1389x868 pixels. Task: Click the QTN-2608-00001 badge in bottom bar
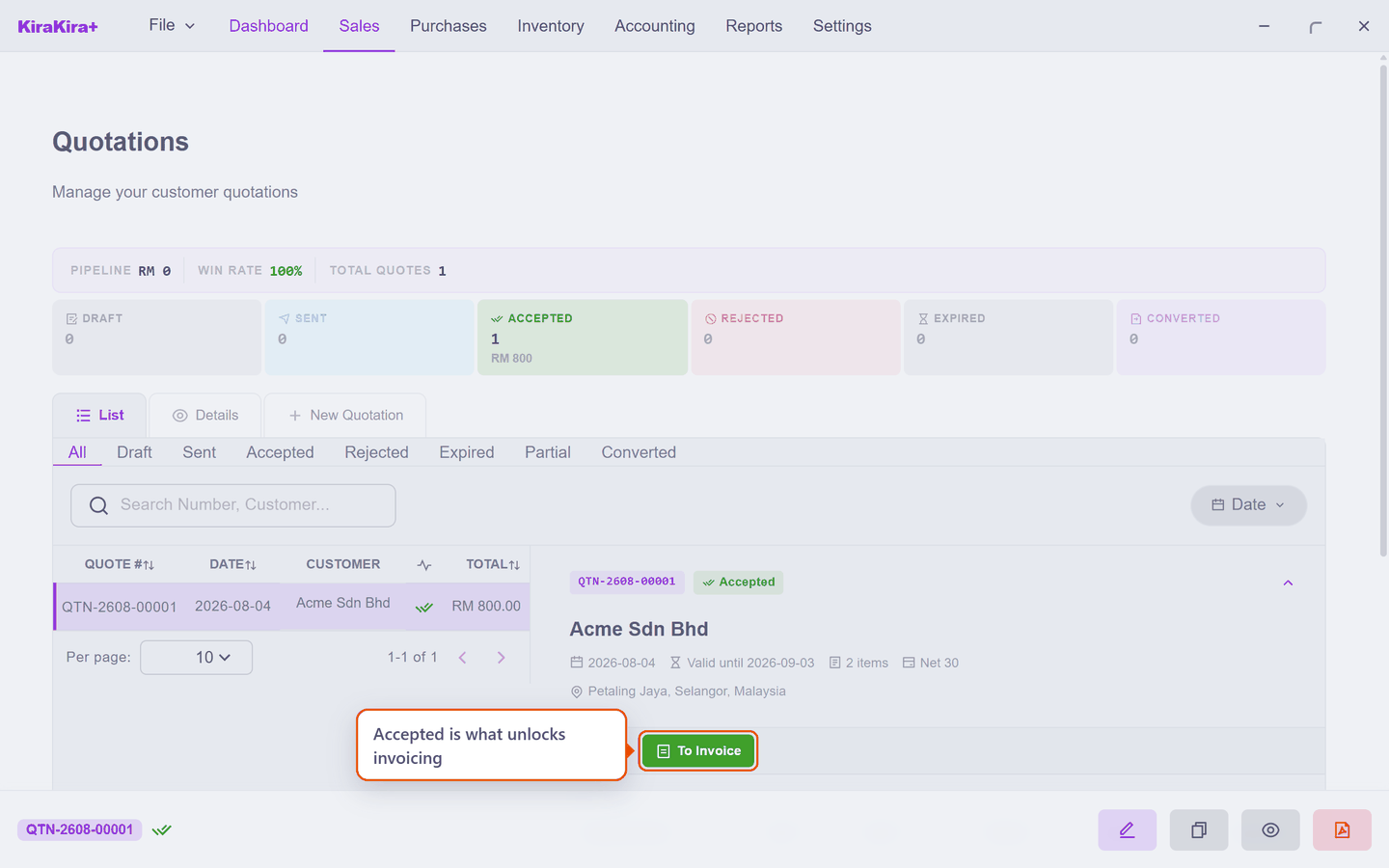pyautogui.click(x=80, y=829)
